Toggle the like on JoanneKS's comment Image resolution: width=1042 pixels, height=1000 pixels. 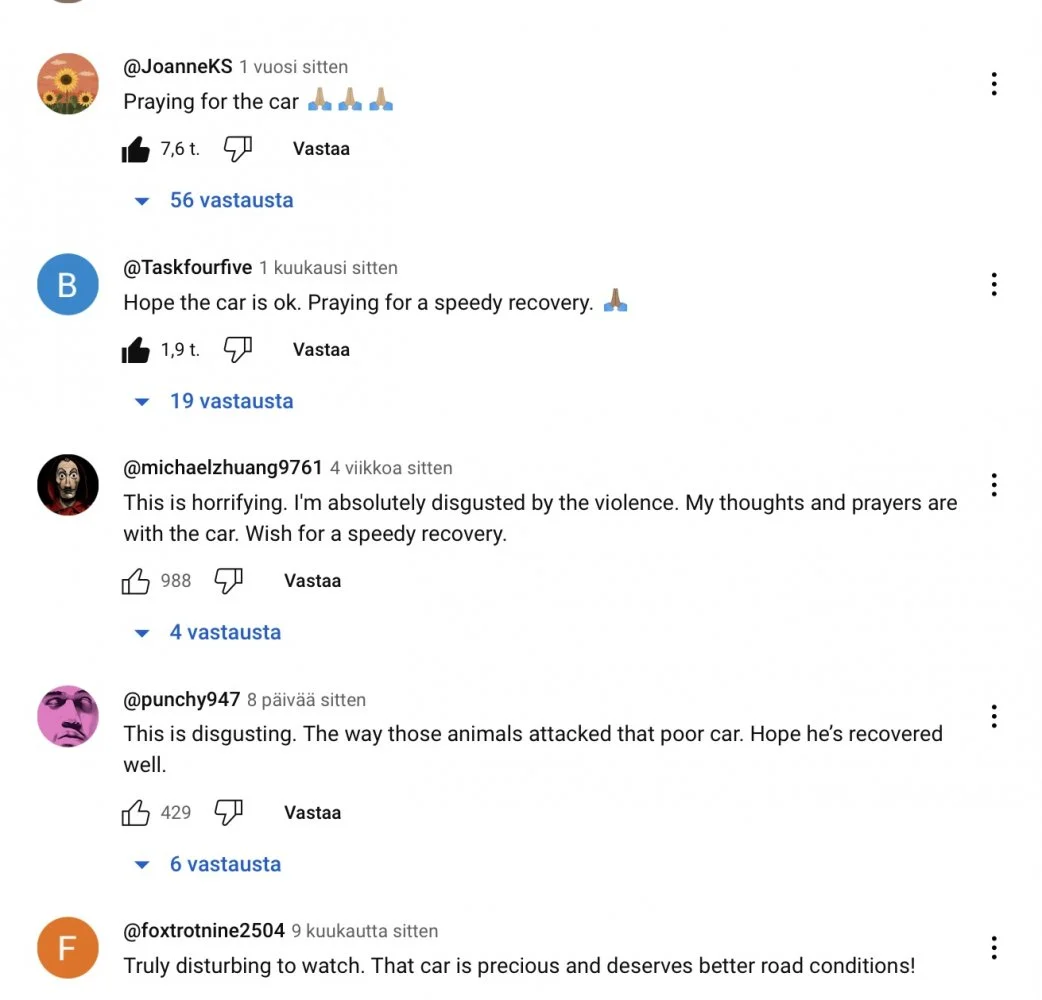click(x=136, y=149)
